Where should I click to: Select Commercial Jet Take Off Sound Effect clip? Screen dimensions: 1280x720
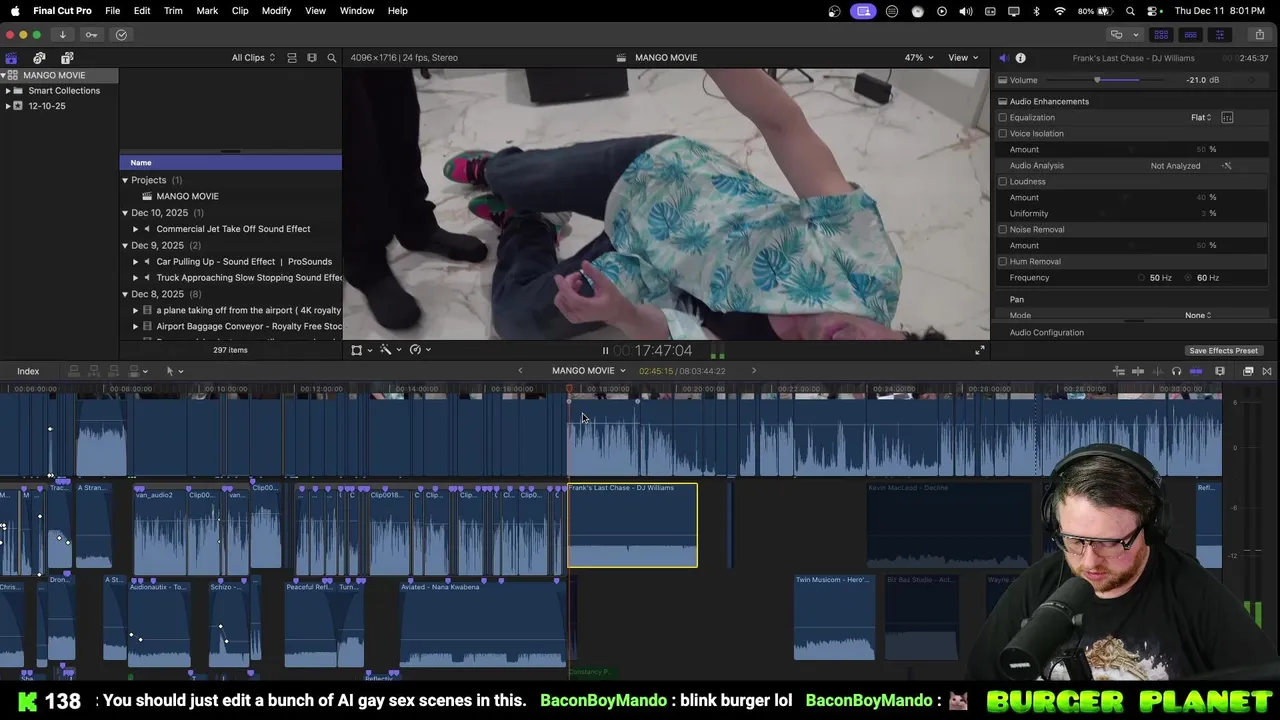pos(233,229)
